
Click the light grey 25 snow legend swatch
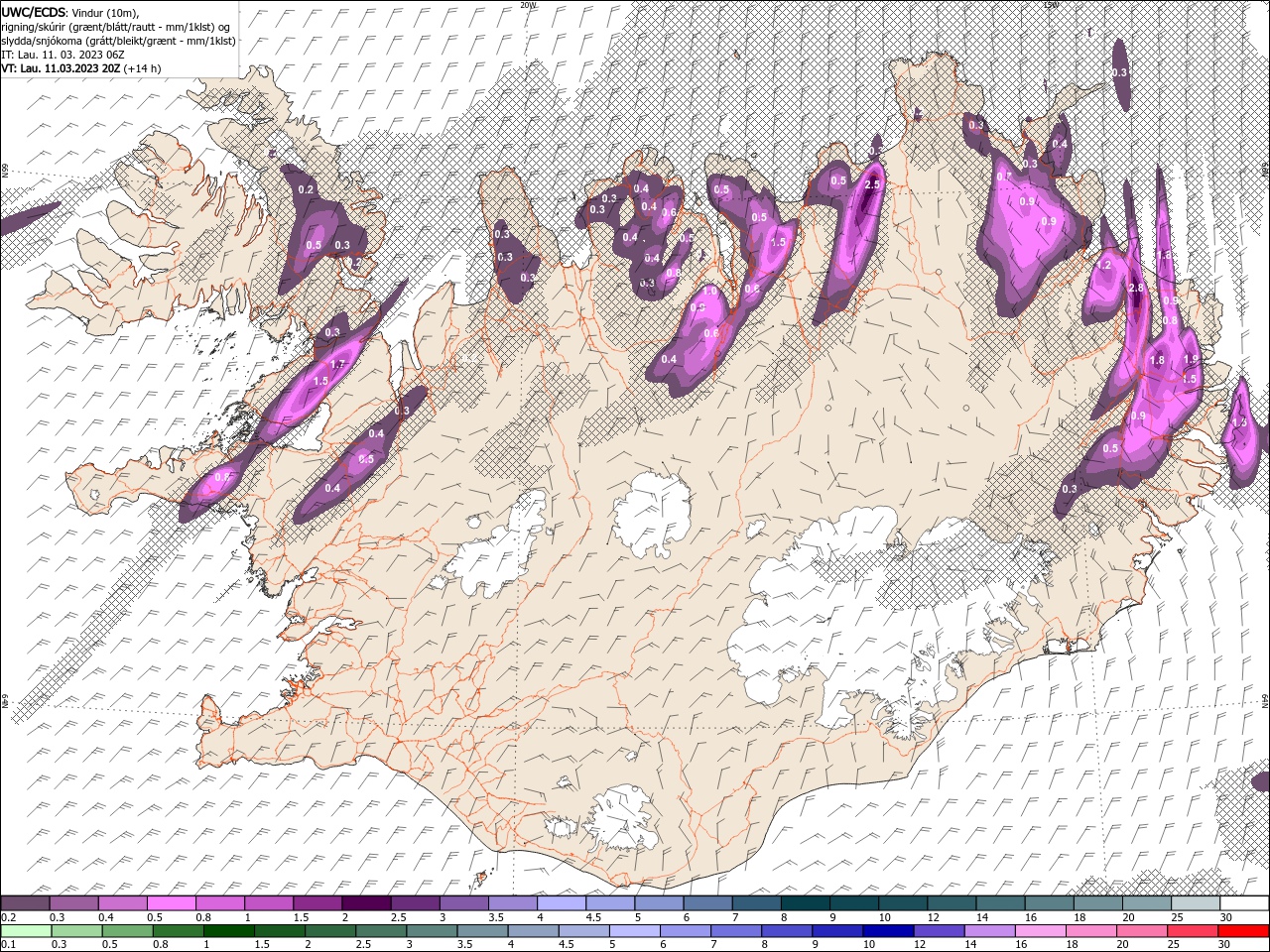pyautogui.click(x=1196, y=903)
